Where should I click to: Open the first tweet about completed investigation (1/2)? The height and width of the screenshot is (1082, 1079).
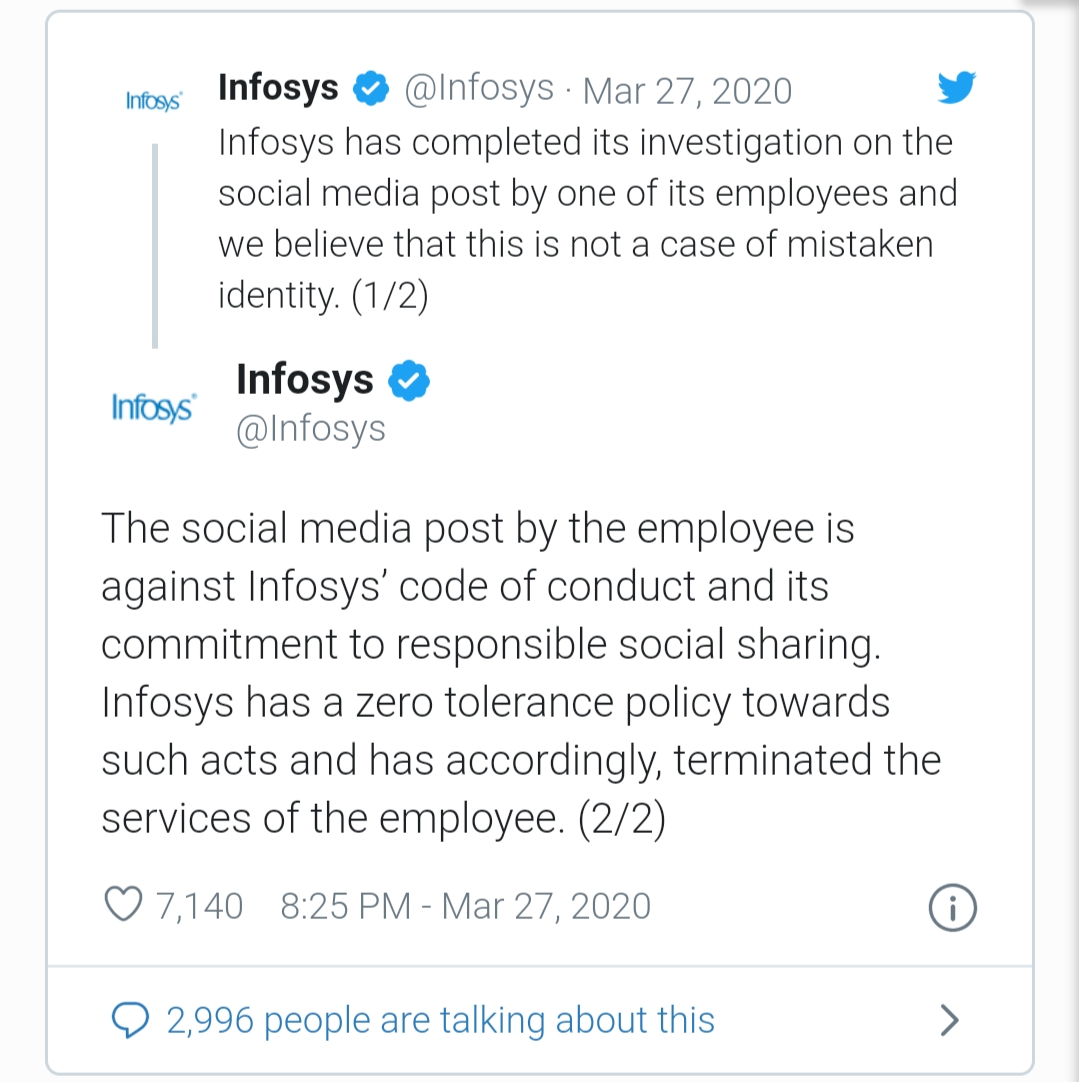pyautogui.click(x=585, y=218)
